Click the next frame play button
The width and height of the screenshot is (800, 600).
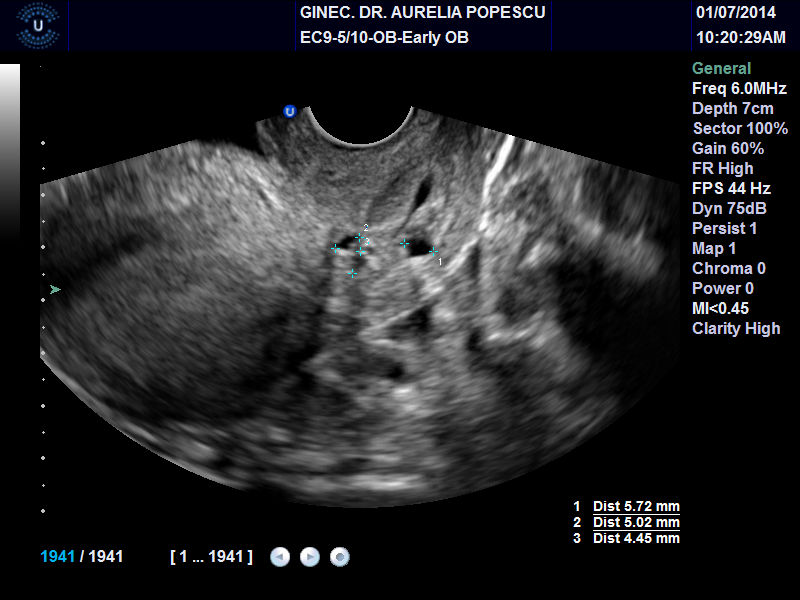[310, 557]
